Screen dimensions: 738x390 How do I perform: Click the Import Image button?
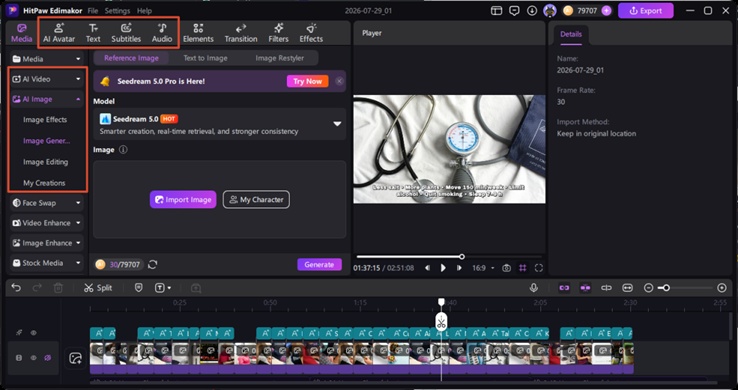[x=183, y=199]
